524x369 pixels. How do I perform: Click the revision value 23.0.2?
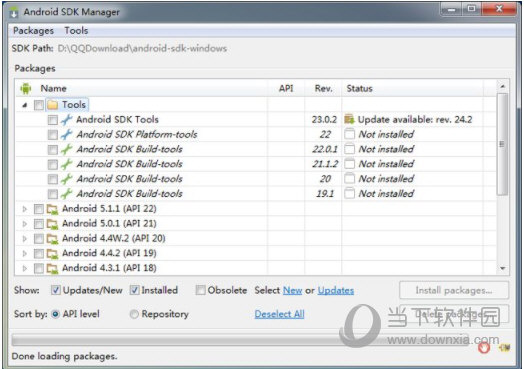point(324,120)
